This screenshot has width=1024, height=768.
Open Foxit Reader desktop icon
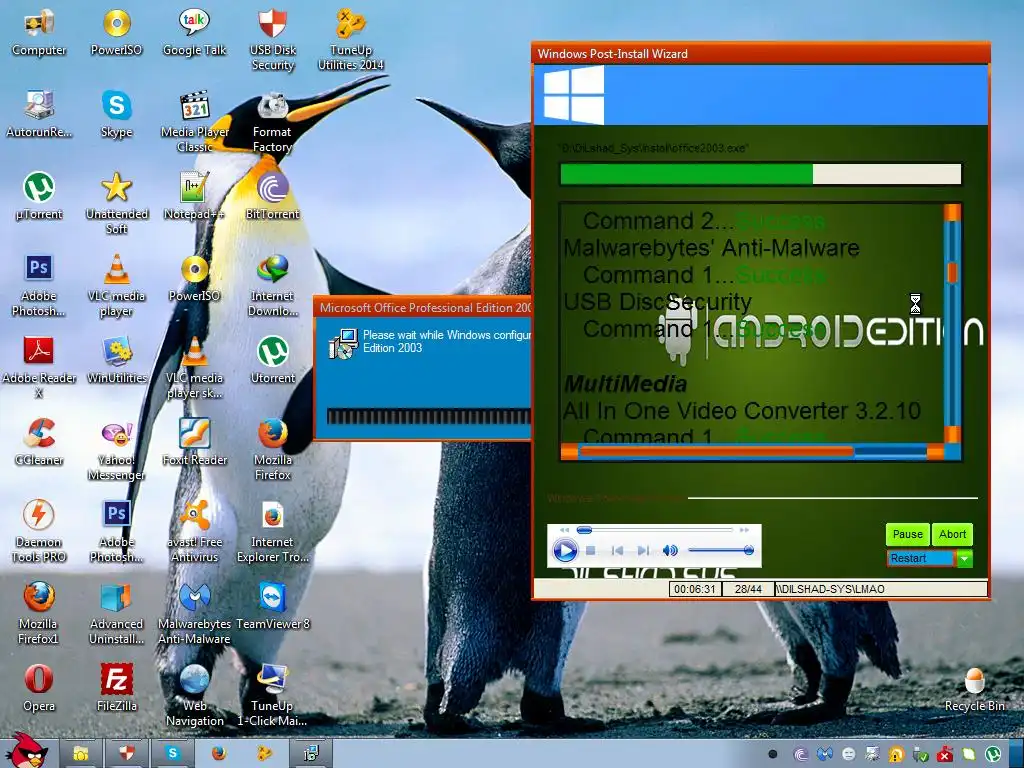(x=194, y=442)
